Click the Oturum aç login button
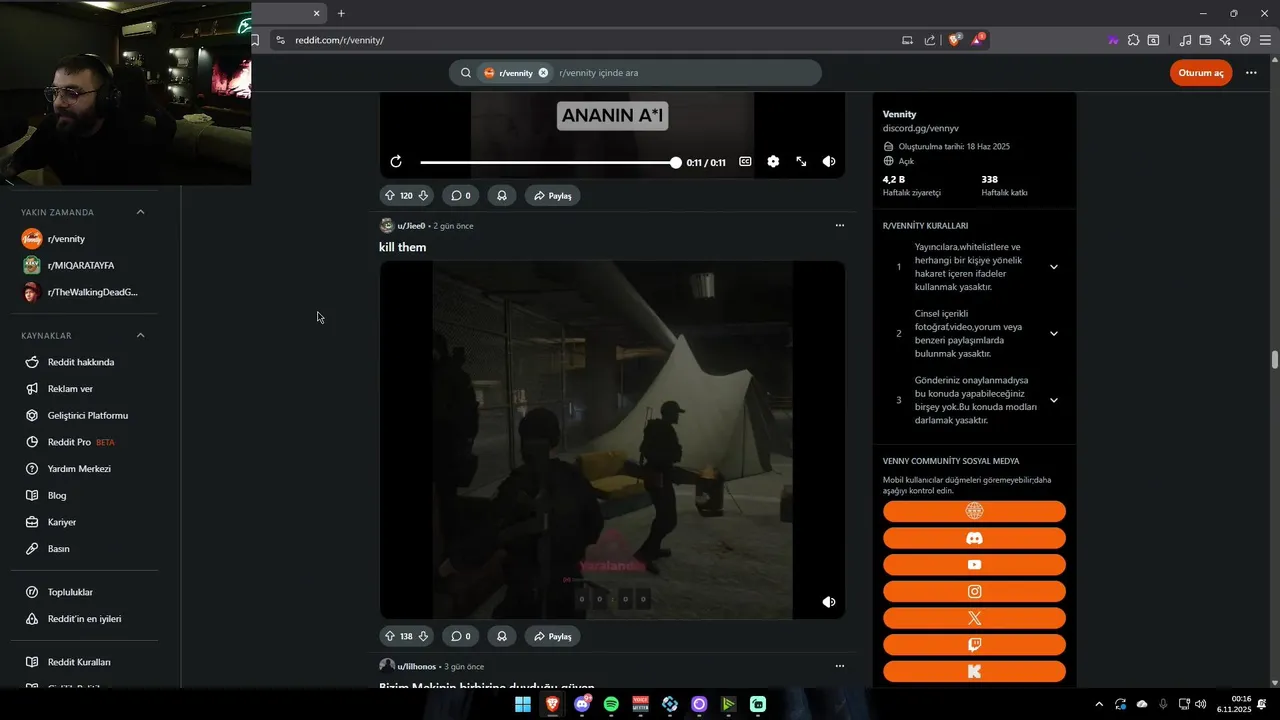 [x=1201, y=73]
